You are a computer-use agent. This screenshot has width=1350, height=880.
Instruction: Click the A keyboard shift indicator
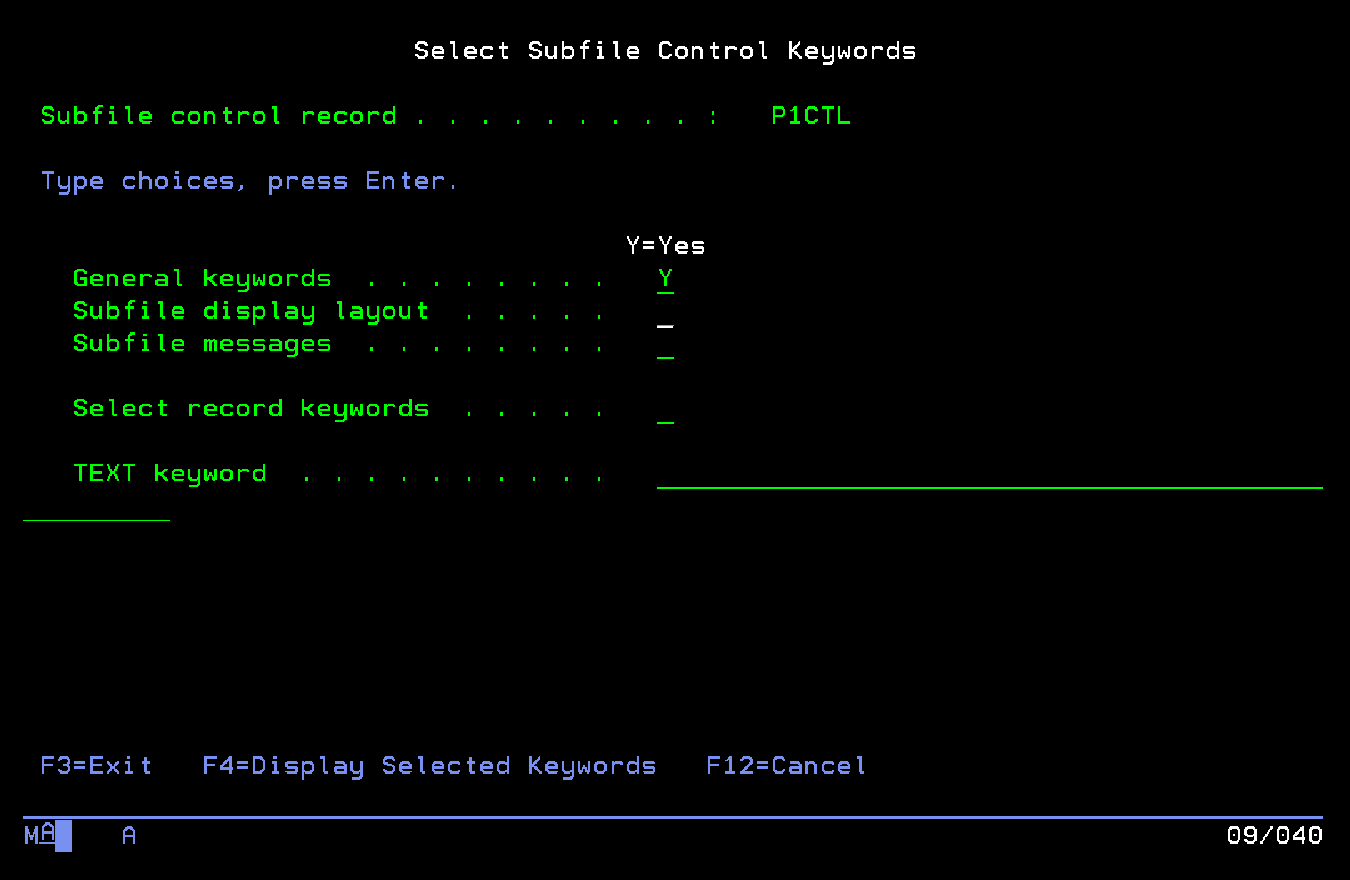(x=128, y=835)
